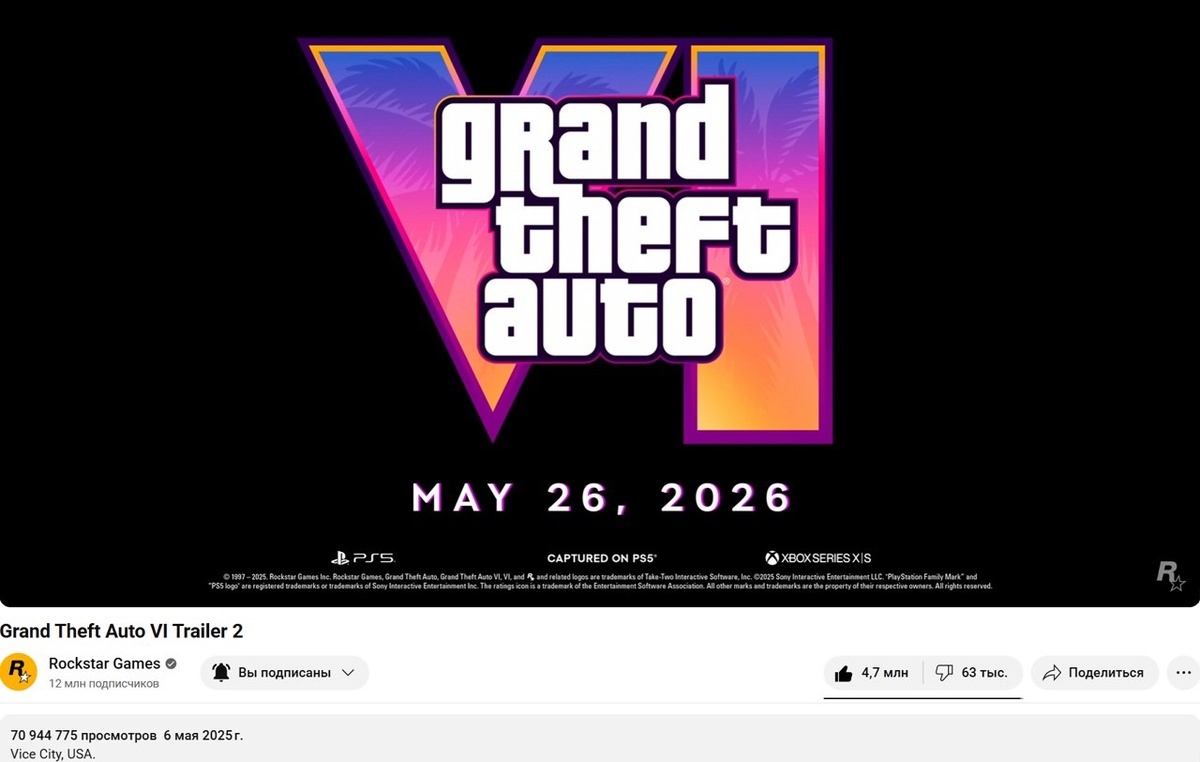1200x762 pixels.
Task: Toggle dislike showing 63 тыс.
Action: pyautogui.click(x=972, y=673)
